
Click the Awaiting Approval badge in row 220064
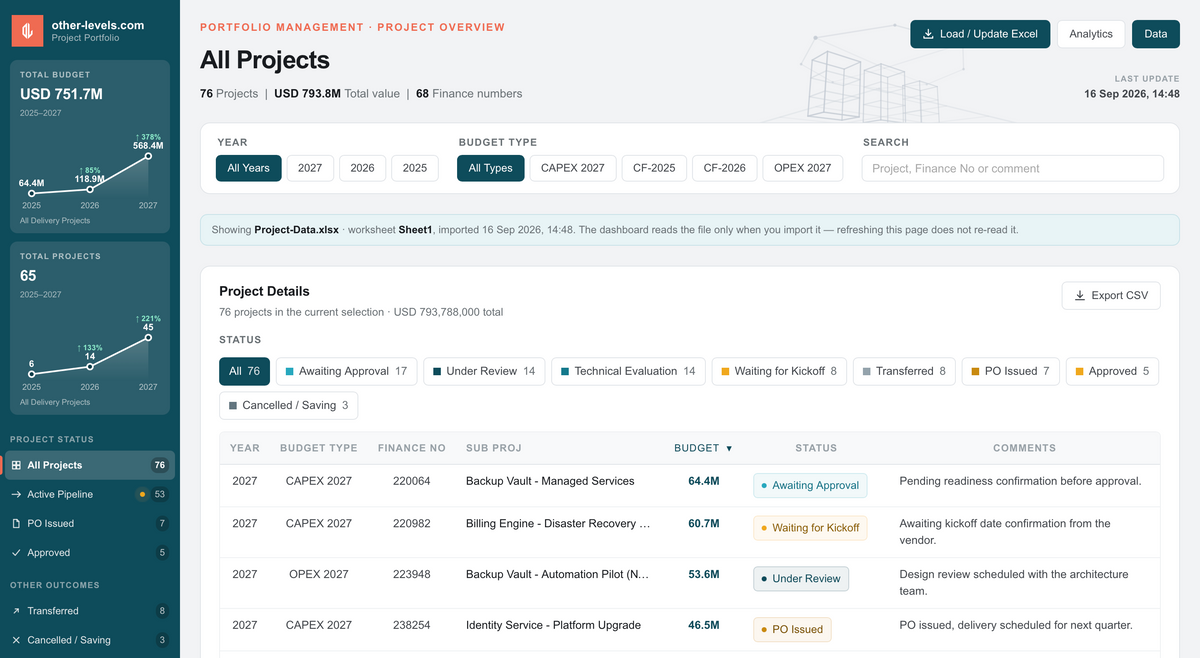tap(810, 485)
